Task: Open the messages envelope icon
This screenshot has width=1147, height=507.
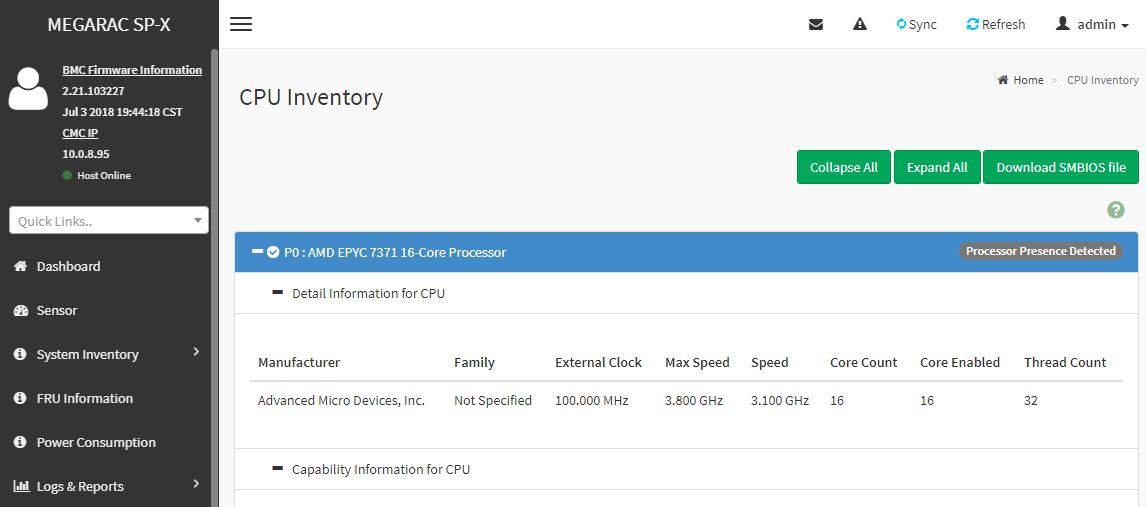Action: coord(816,24)
